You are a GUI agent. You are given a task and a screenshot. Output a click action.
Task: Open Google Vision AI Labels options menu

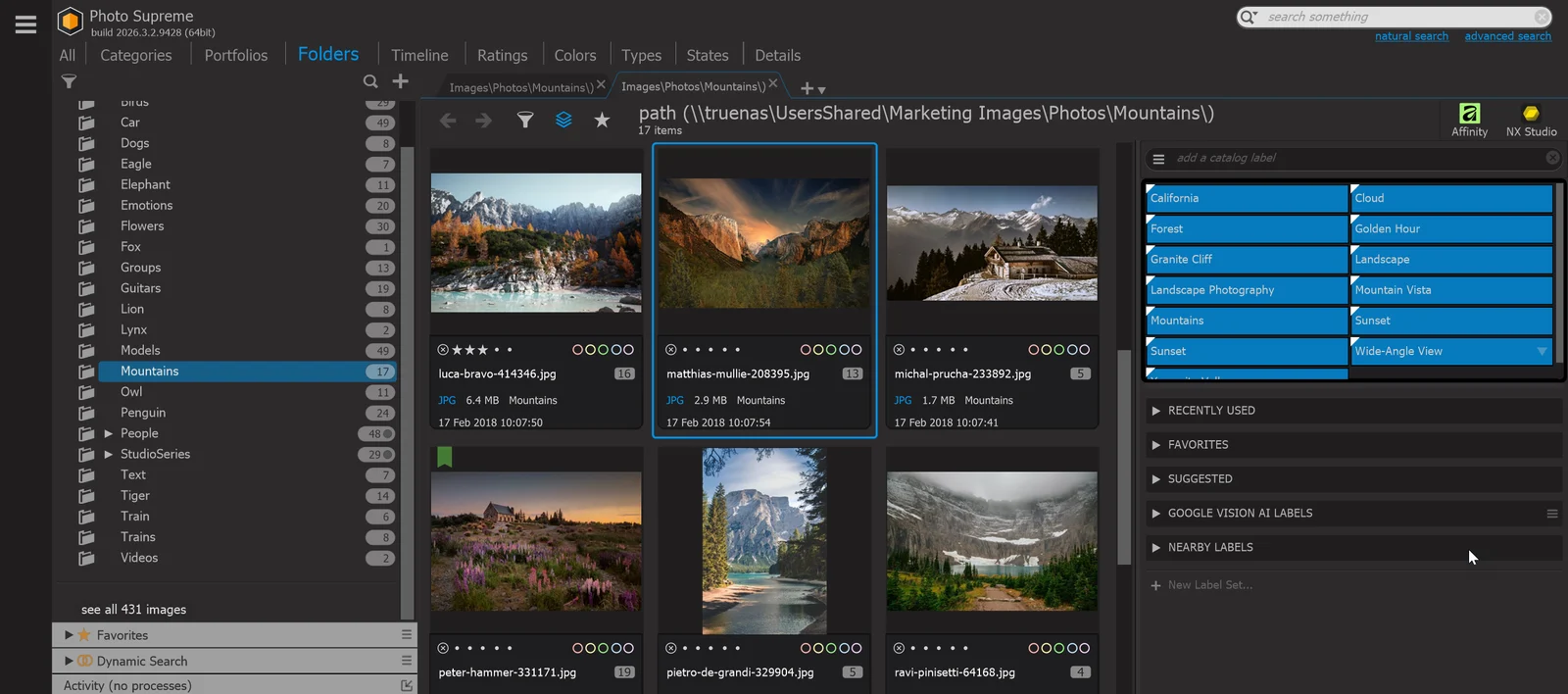click(x=1552, y=514)
